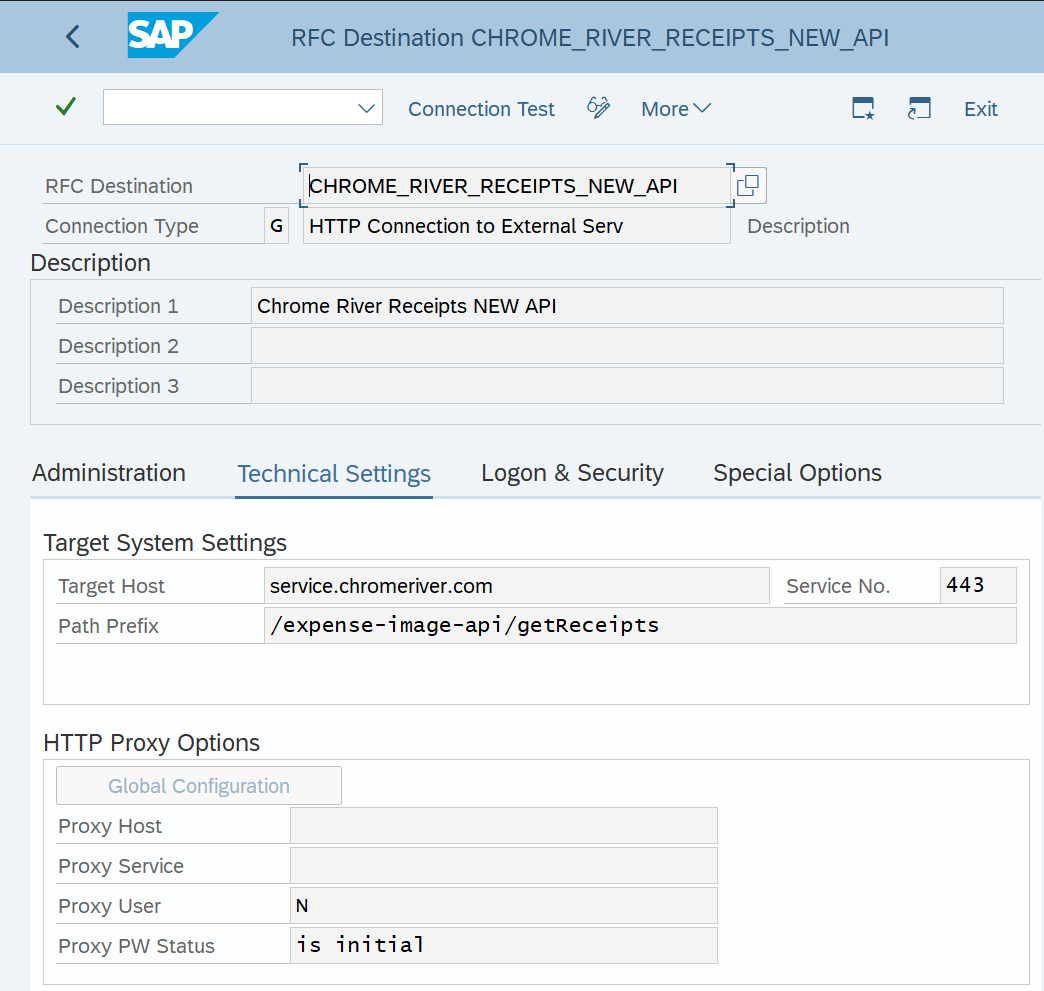Click the Description 1 text field
The height and width of the screenshot is (991, 1044).
coord(626,306)
